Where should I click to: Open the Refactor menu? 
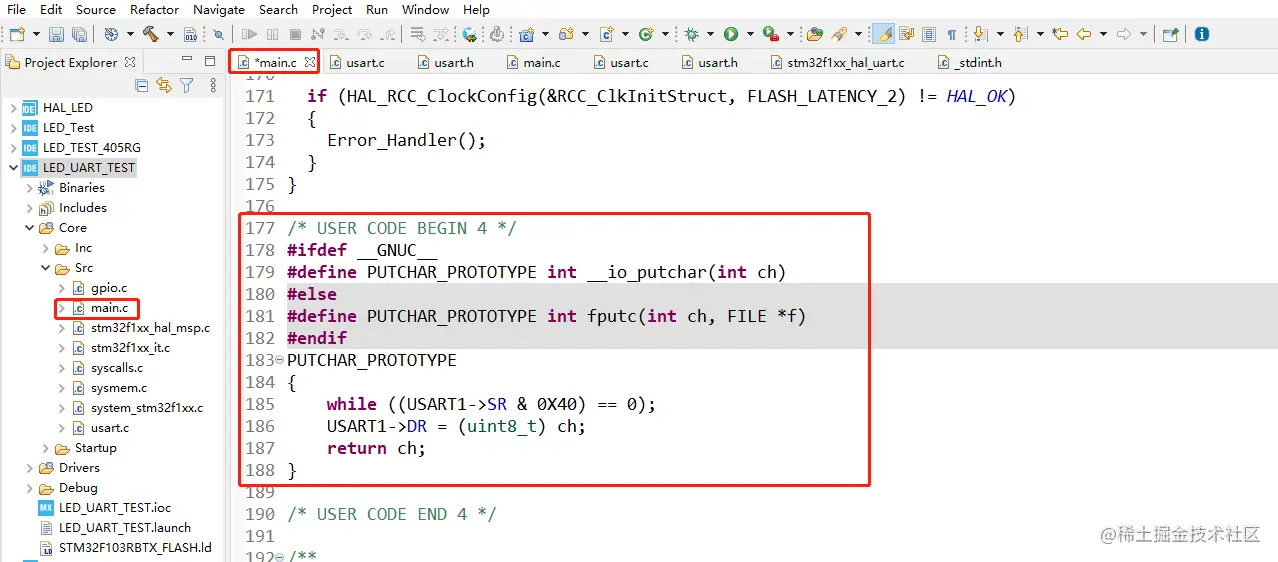pos(154,9)
